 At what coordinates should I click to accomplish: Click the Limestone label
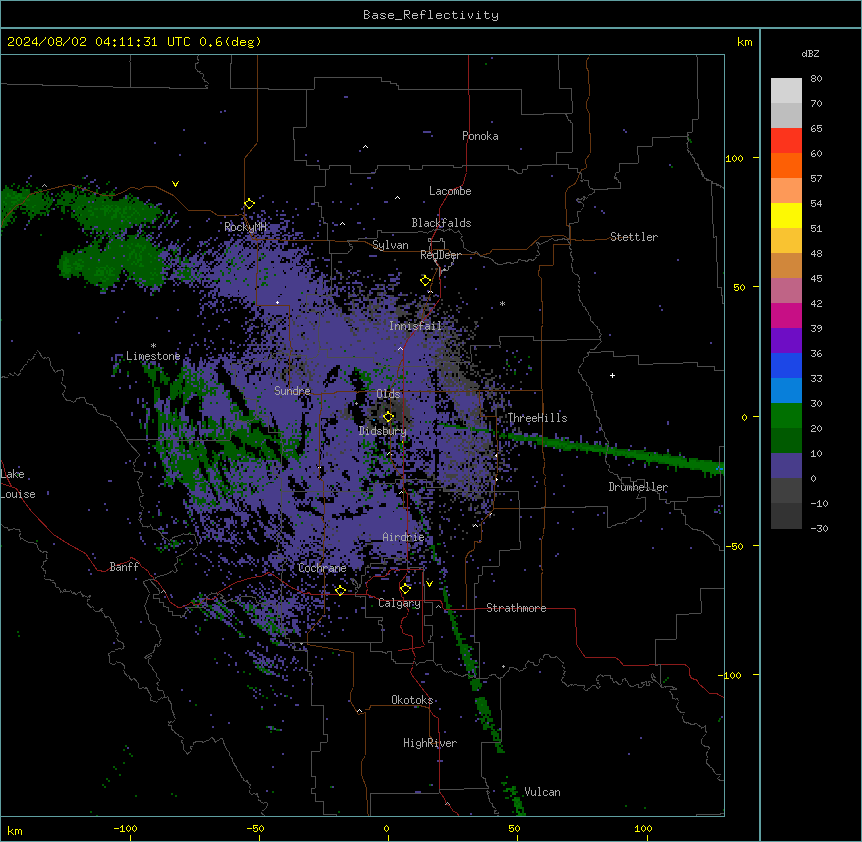click(x=153, y=356)
